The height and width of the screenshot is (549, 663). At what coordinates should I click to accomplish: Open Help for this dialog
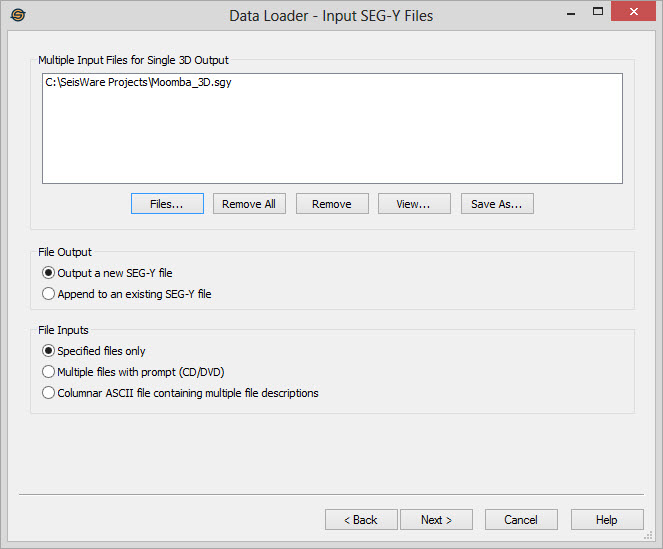coord(606,520)
